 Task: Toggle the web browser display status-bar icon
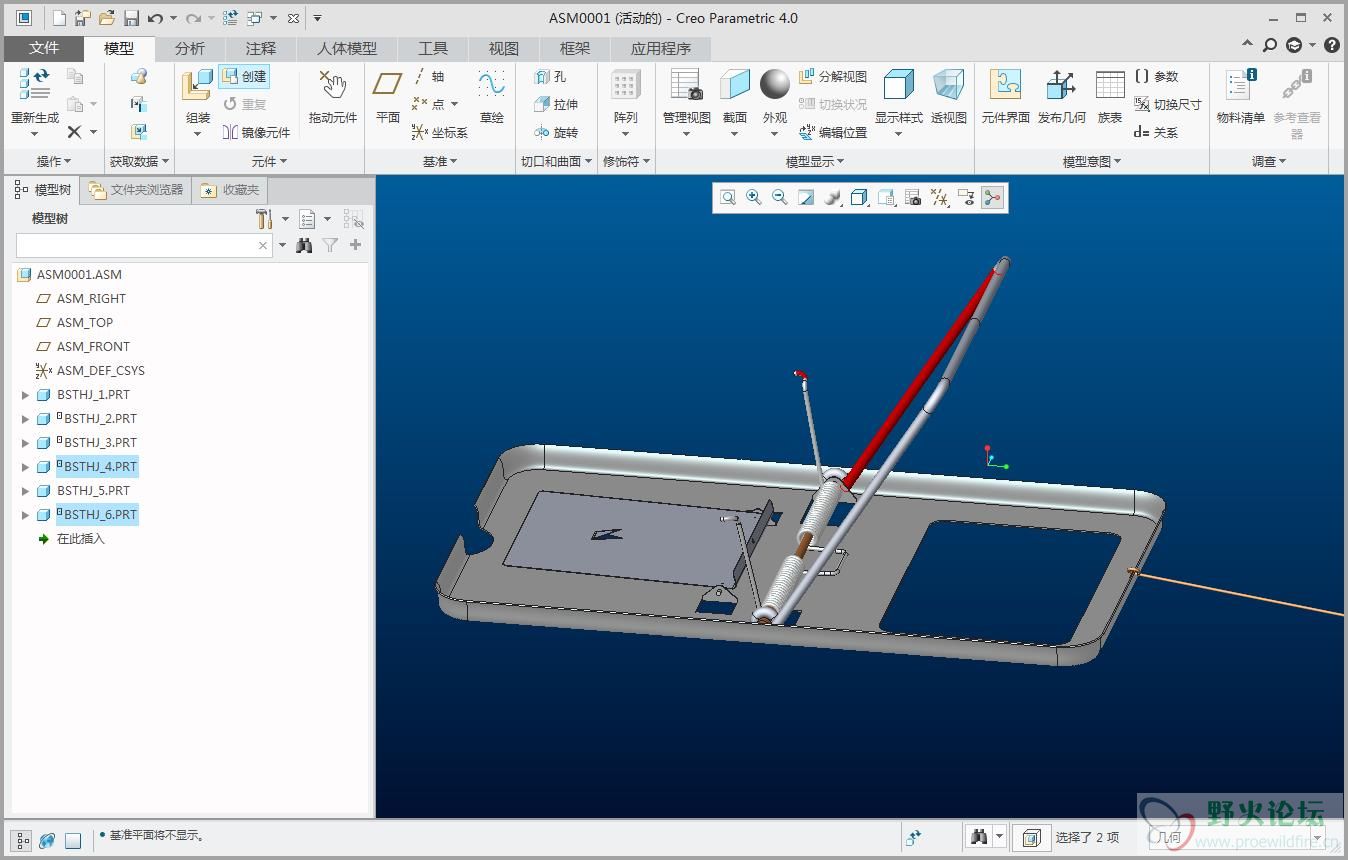click(47, 841)
